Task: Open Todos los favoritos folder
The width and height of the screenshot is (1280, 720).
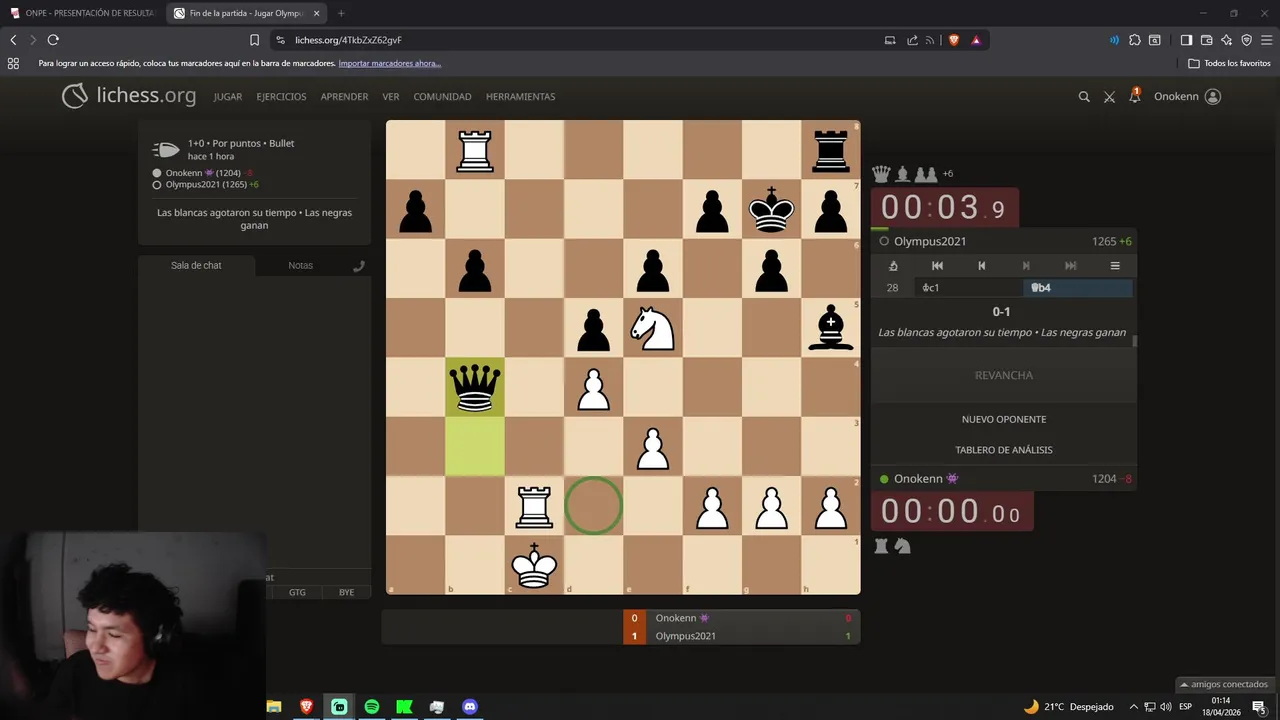Action: click(x=1229, y=63)
